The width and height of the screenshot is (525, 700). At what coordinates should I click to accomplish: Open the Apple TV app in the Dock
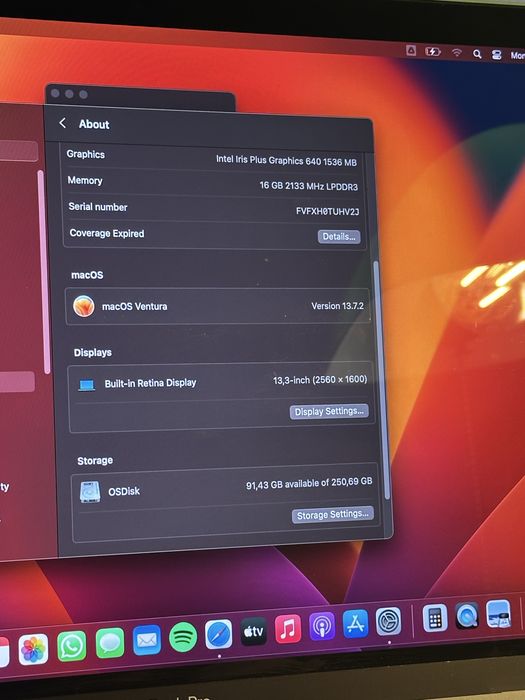(254, 631)
